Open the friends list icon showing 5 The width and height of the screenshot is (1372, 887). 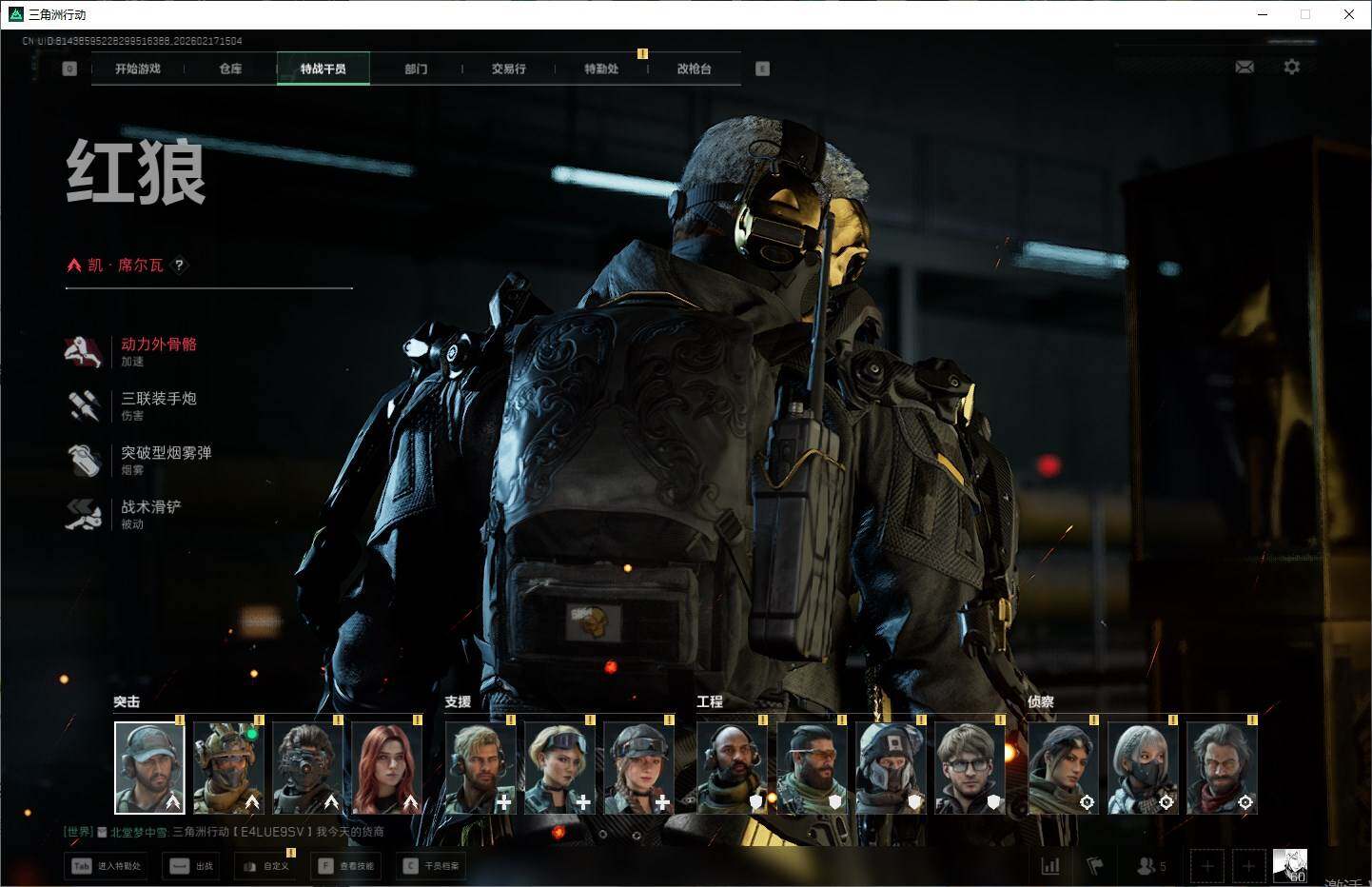pyautogui.click(x=1150, y=866)
